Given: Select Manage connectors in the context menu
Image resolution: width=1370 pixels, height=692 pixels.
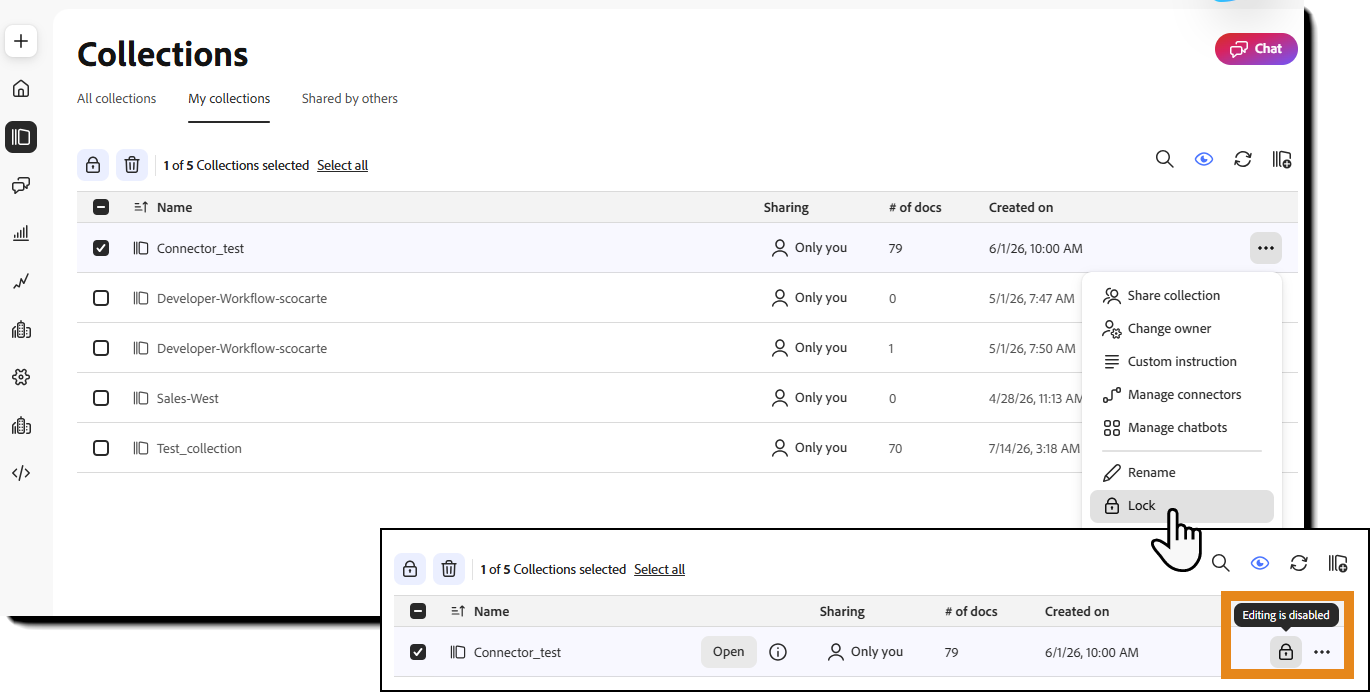Looking at the screenshot, I should [x=1182, y=395].
